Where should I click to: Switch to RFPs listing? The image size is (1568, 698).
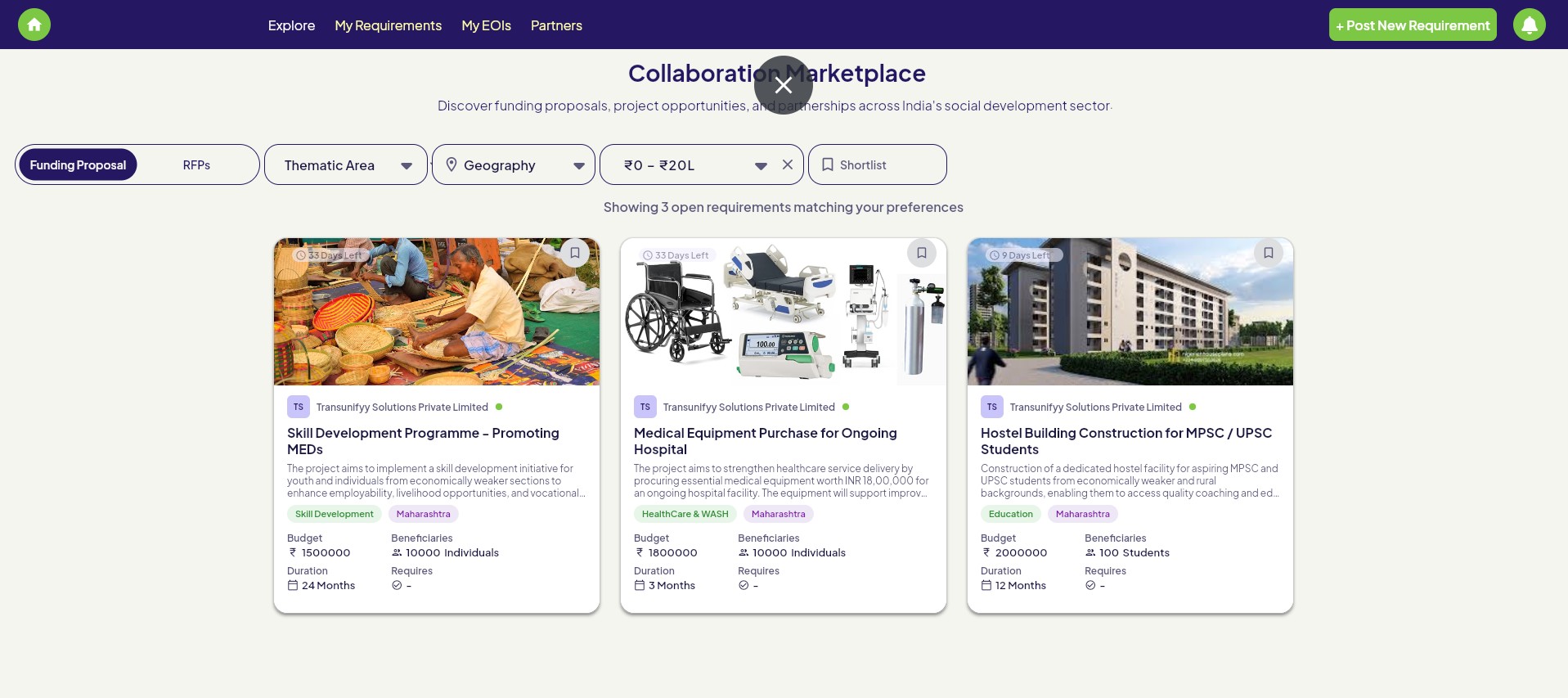coord(196,164)
